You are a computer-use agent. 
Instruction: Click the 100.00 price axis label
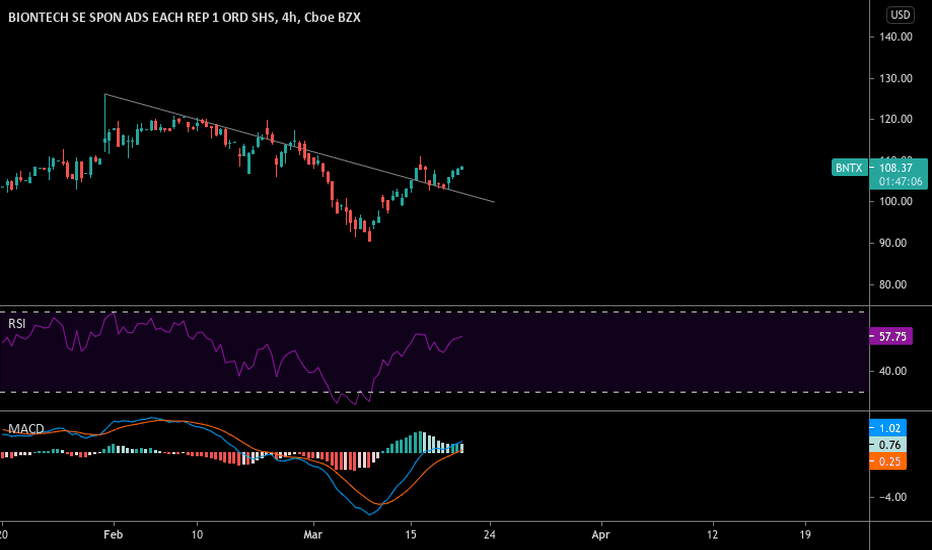[896, 202]
